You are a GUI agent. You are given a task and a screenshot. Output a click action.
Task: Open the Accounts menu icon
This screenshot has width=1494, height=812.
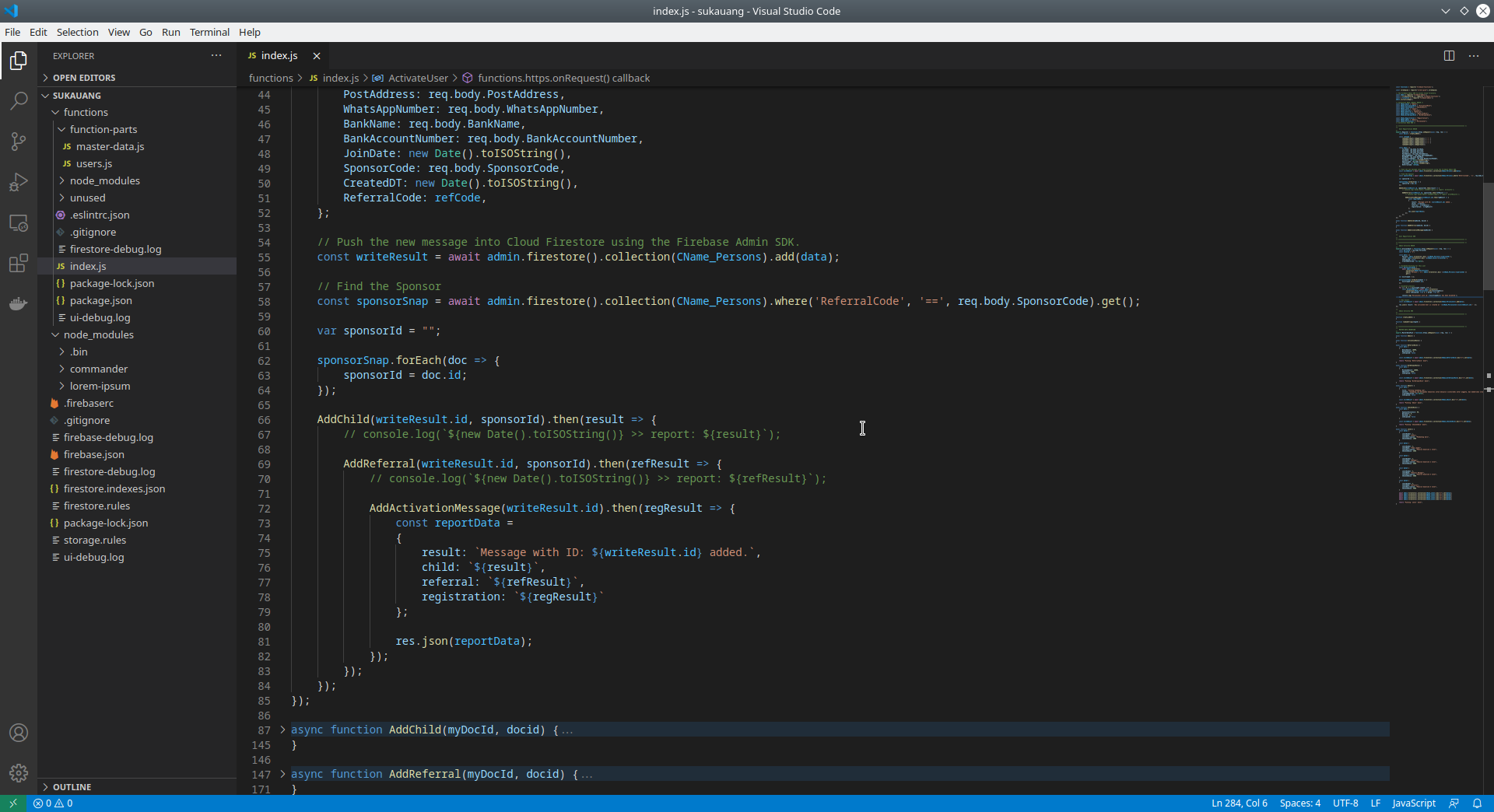coord(19,733)
